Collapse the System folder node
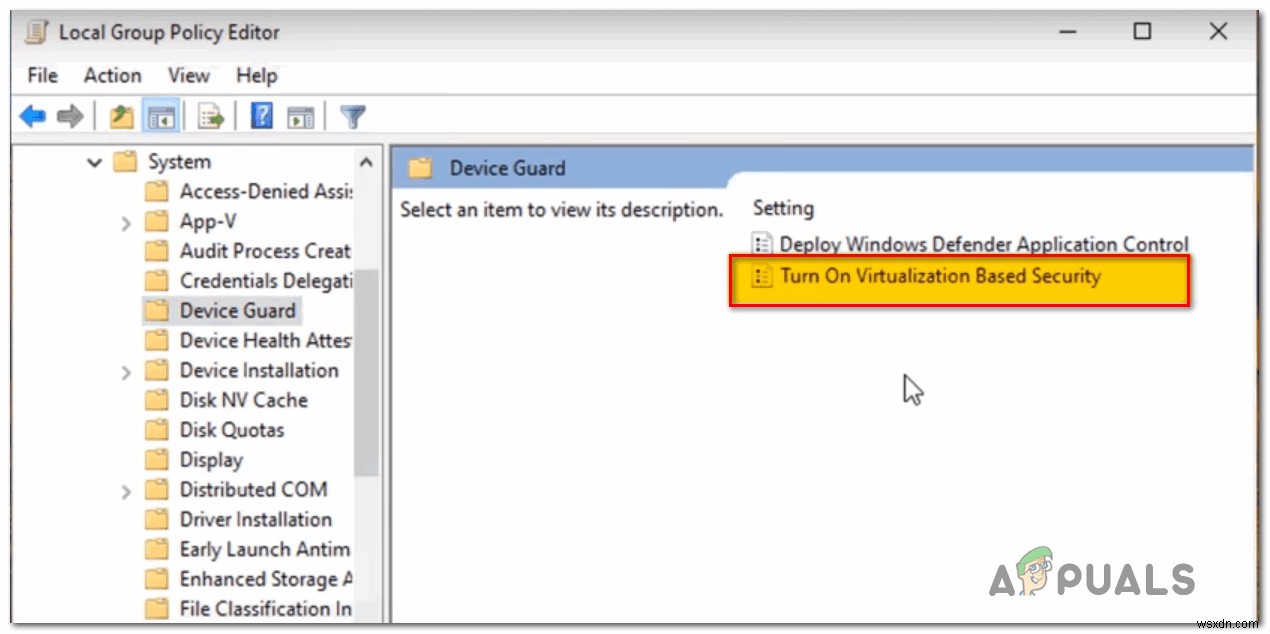The height and width of the screenshot is (634, 1270). pyautogui.click(x=94, y=161)
